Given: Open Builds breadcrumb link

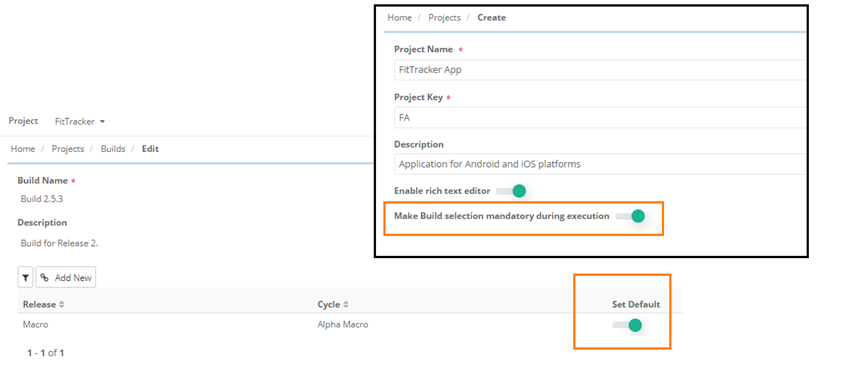Looking at the screenshot, I should pyautogui.click(x=113, y=149).
